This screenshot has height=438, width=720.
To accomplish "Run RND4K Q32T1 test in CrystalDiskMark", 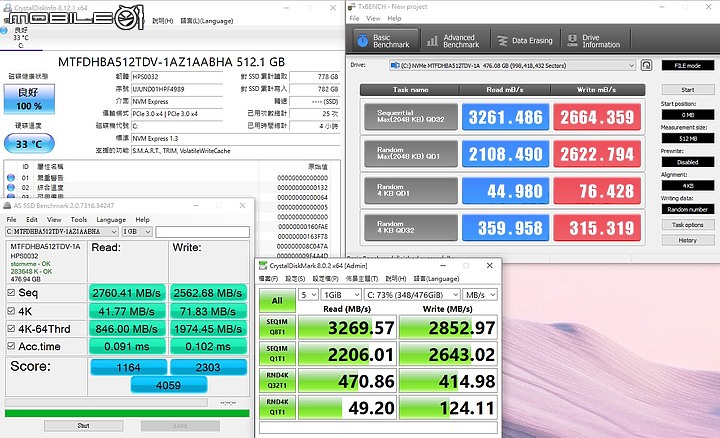I will tap(277, 380).
